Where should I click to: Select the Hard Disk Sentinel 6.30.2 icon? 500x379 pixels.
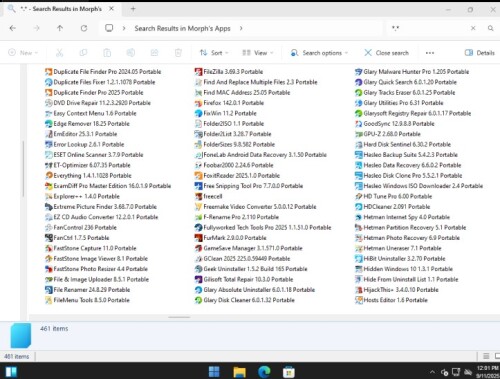359,144
